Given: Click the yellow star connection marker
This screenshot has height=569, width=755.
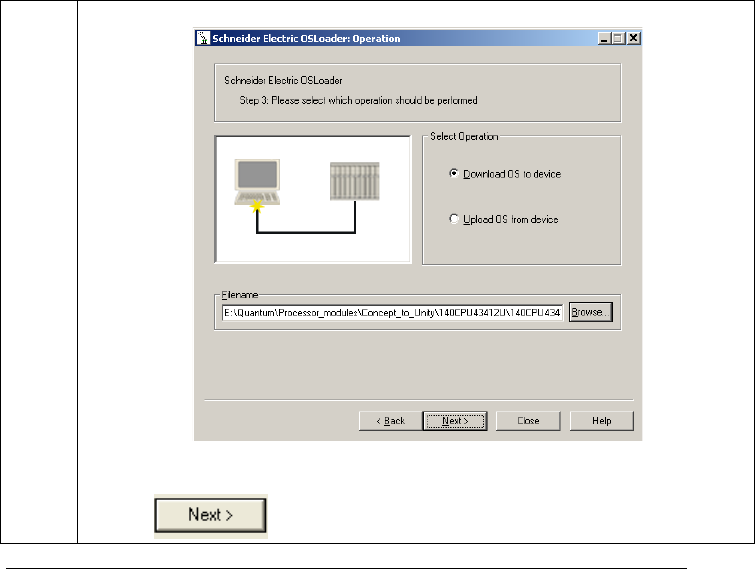Looking at the screenshot, I should [257, 207].
